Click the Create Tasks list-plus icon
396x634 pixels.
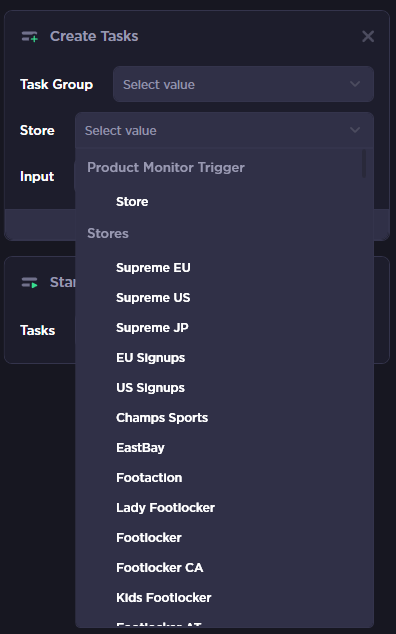click(30, 36)
